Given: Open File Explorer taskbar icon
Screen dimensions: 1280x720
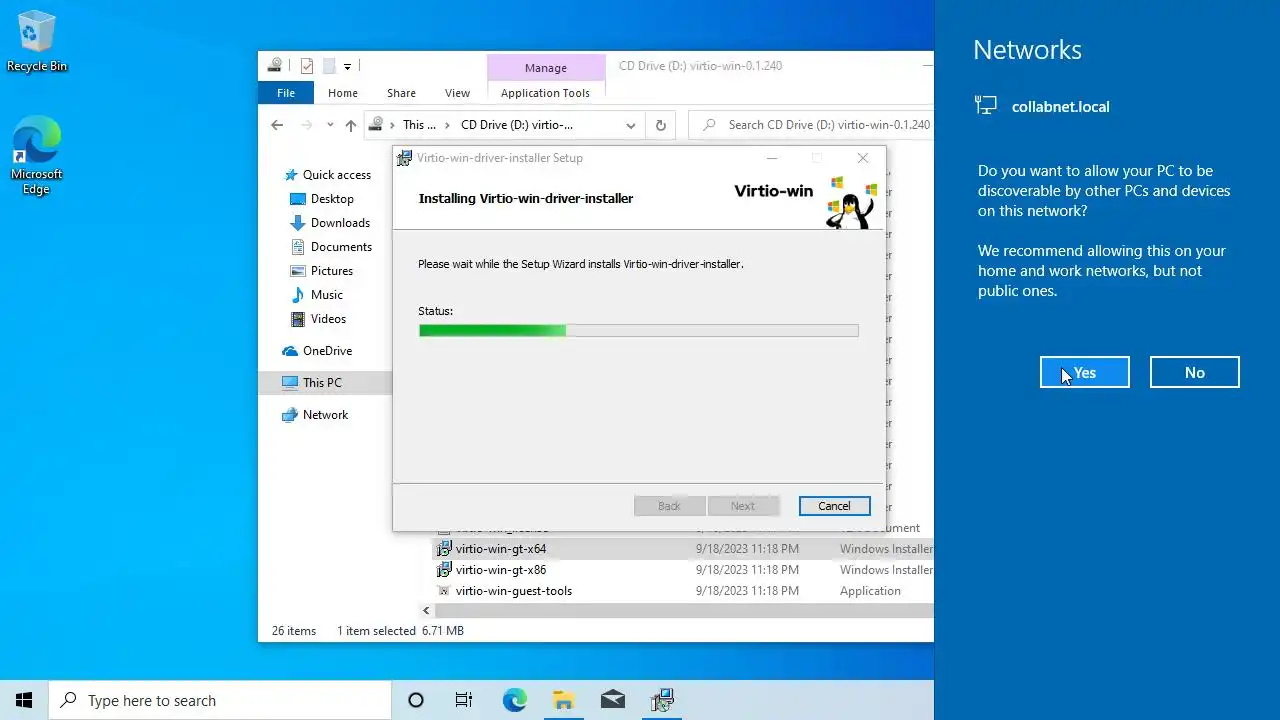Looking at the screenshot, I should point(563,700).
